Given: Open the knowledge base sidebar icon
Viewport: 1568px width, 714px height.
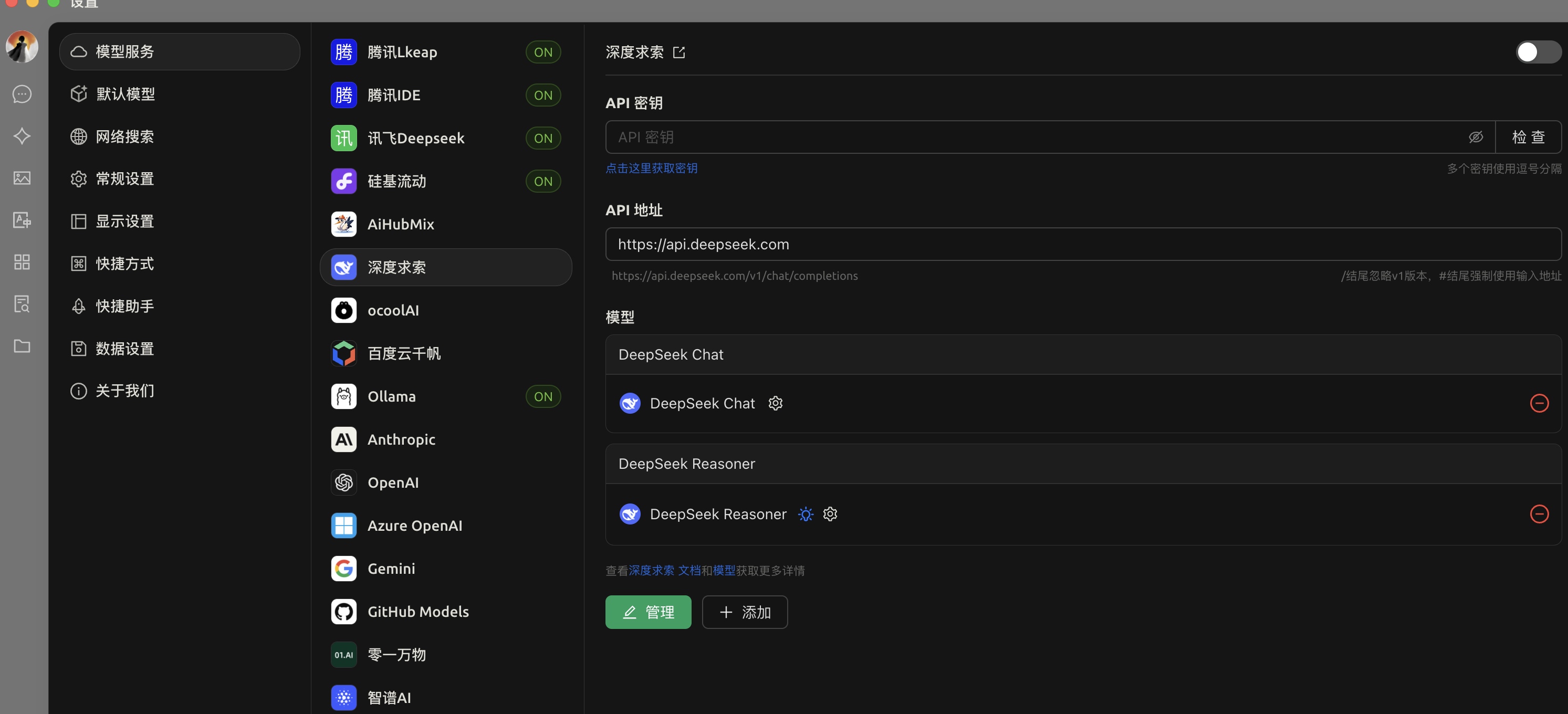Looking at the screenshot, I should point(22,304).
